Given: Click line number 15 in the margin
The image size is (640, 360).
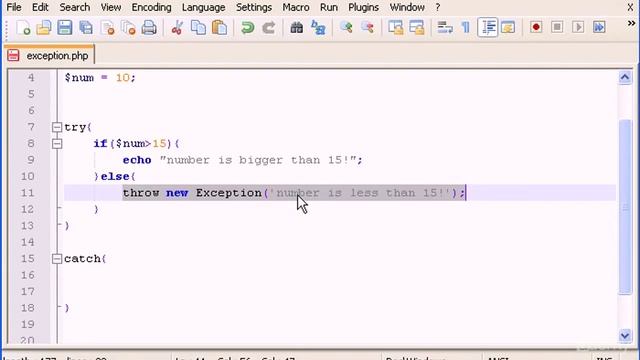Looking at the screenshot, I should (28, 258).
